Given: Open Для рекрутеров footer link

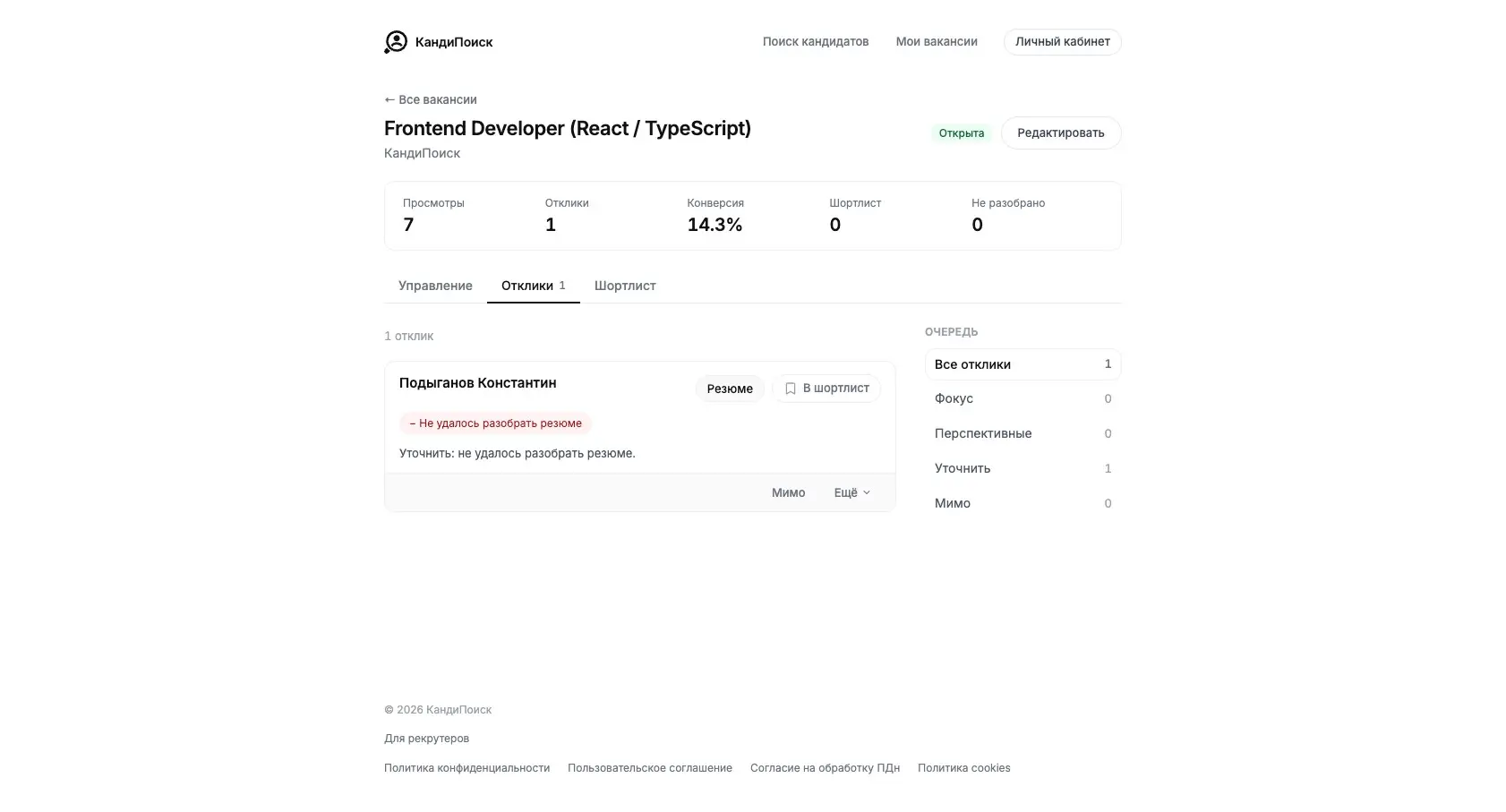Looking at the screenshot, I should (x=426, y=739).
